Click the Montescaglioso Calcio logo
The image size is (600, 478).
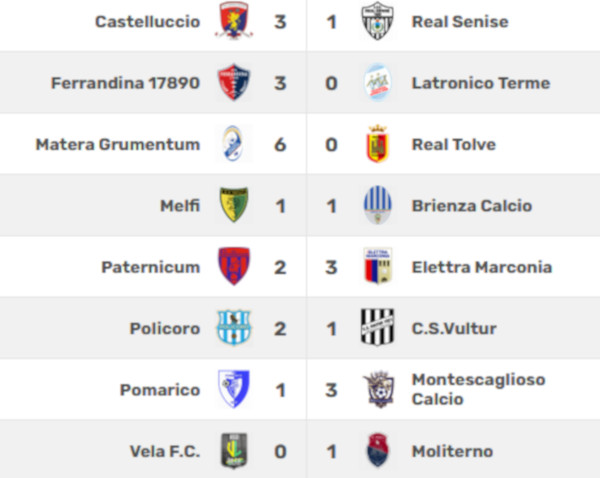(x=378, y=389)
